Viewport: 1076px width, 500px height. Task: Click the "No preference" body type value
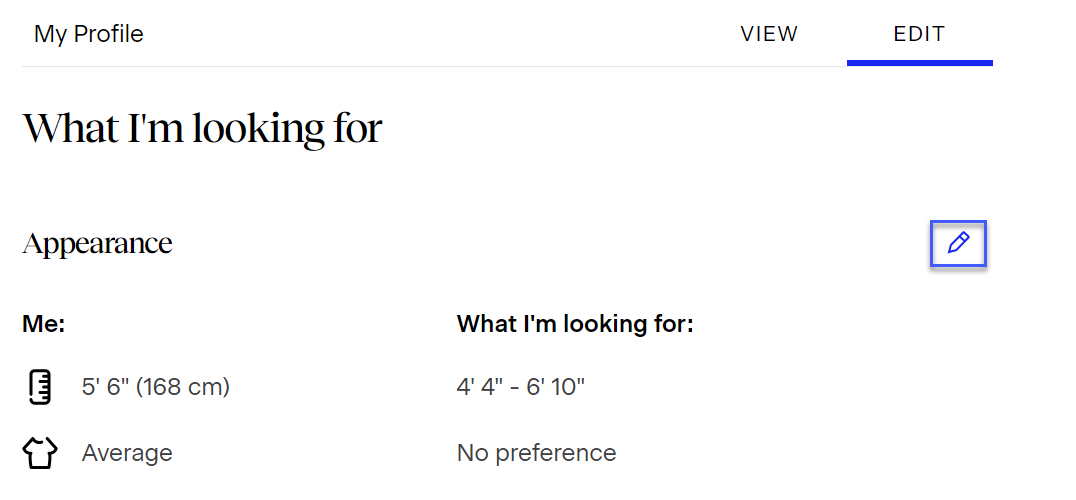(536, 453)
